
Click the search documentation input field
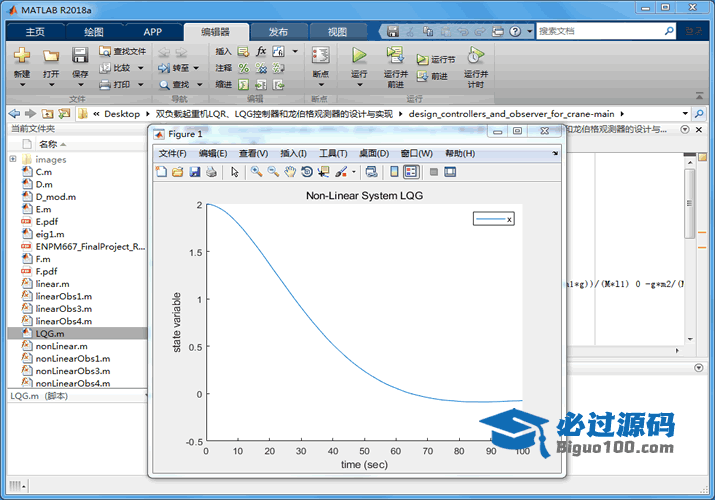pos(600,31)
